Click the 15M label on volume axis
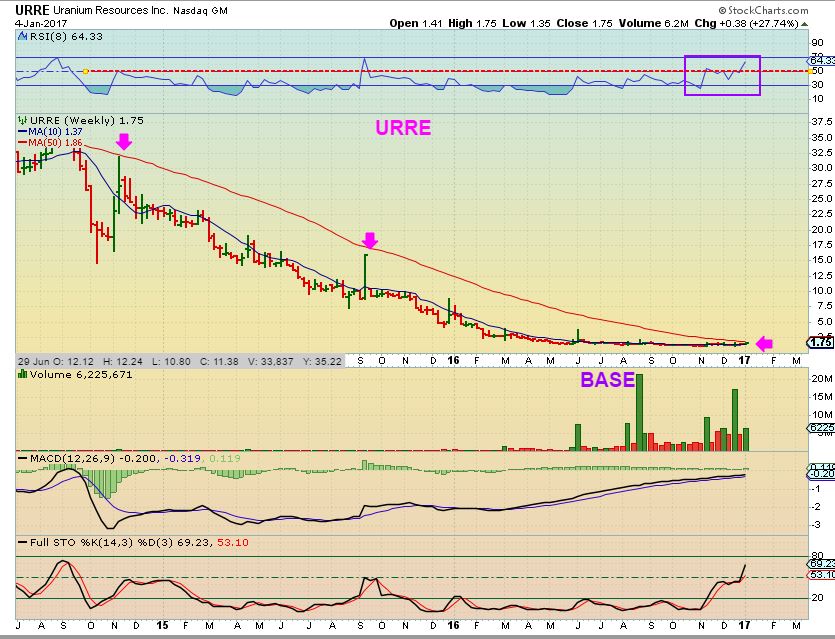The height and width of the screenshot is (639, 835). 821,397
